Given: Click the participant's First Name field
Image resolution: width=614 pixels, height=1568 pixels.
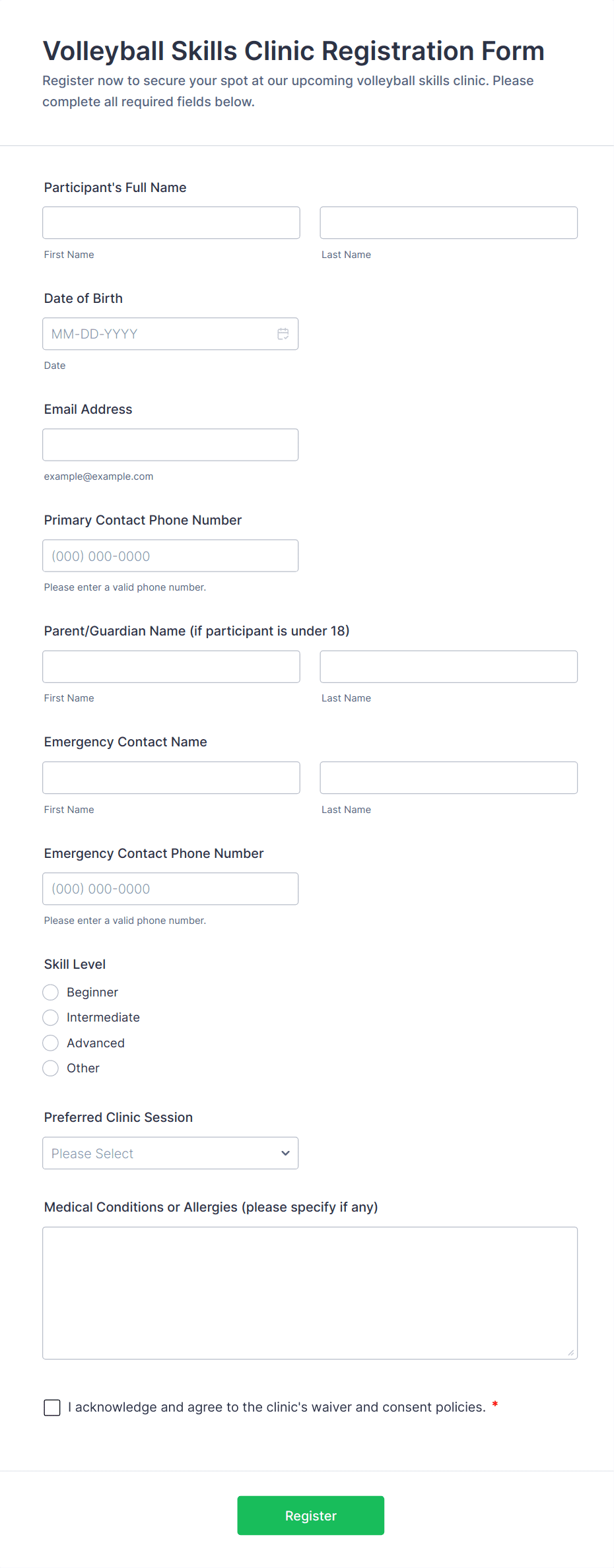Looking at the screenshot, I should [171, 223].
